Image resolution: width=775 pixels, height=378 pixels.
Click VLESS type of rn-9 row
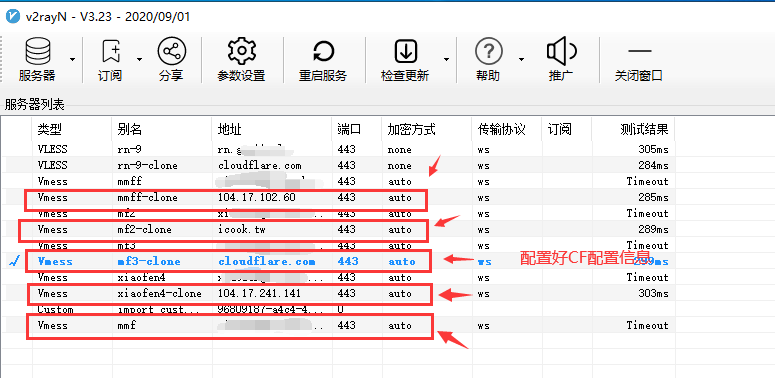pos(52,149)
